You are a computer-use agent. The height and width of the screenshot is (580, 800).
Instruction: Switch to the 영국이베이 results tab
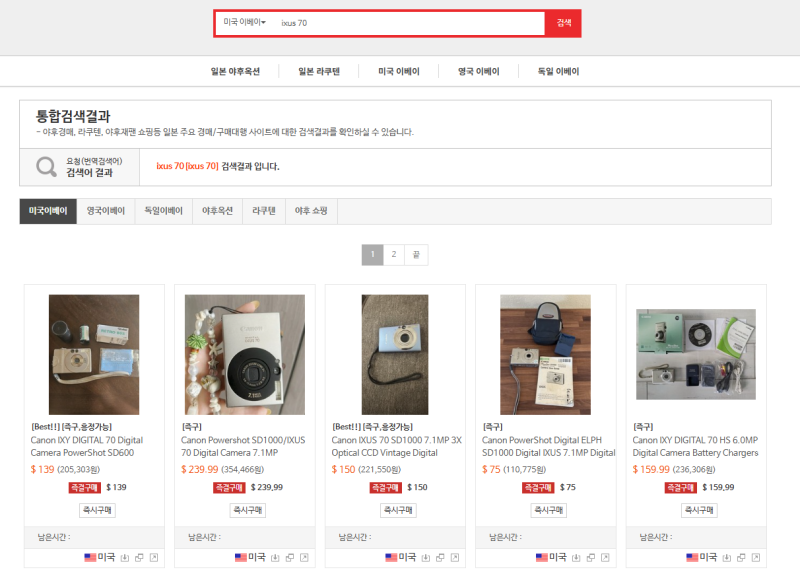tap(106, 211)
